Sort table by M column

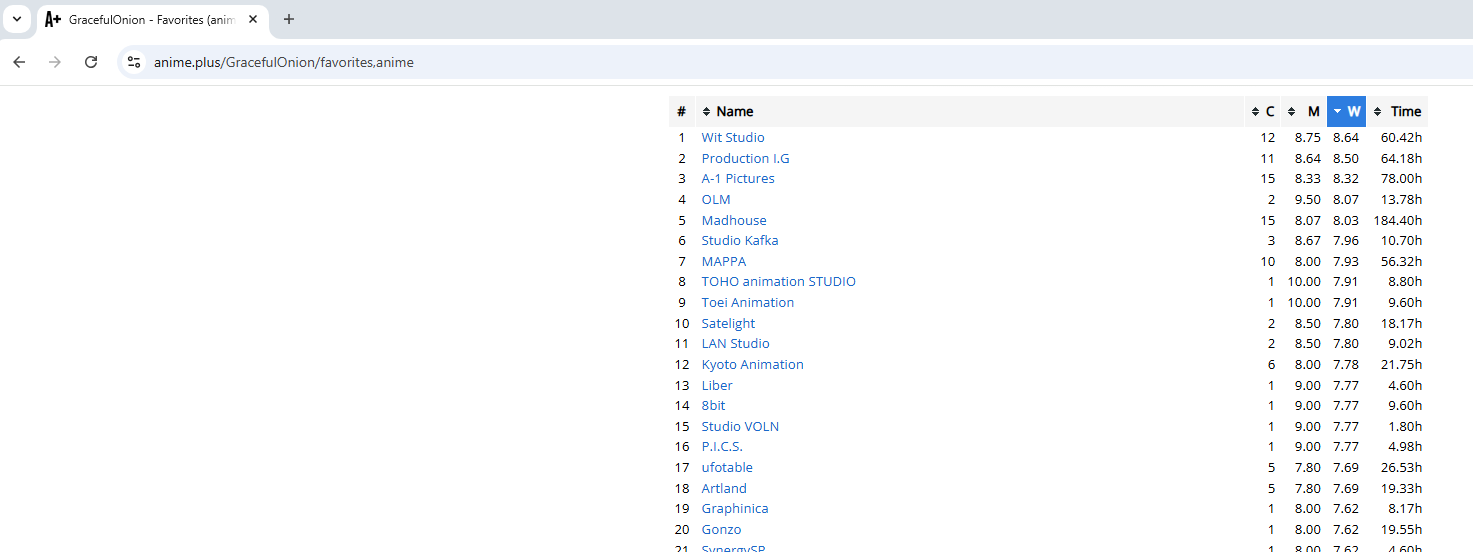coord(1304,111)
